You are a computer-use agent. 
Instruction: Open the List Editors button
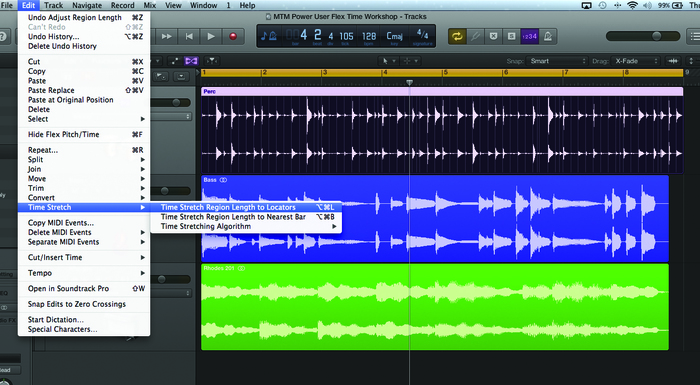tap(693, 36)
